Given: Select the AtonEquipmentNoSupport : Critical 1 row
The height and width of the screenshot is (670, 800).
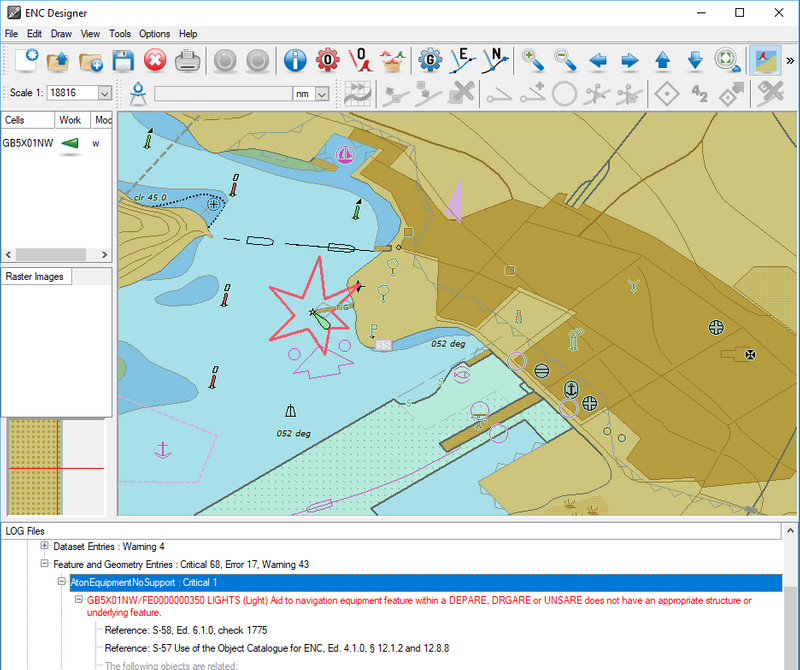Looking at the screenshot, I should tap(426, 582).
